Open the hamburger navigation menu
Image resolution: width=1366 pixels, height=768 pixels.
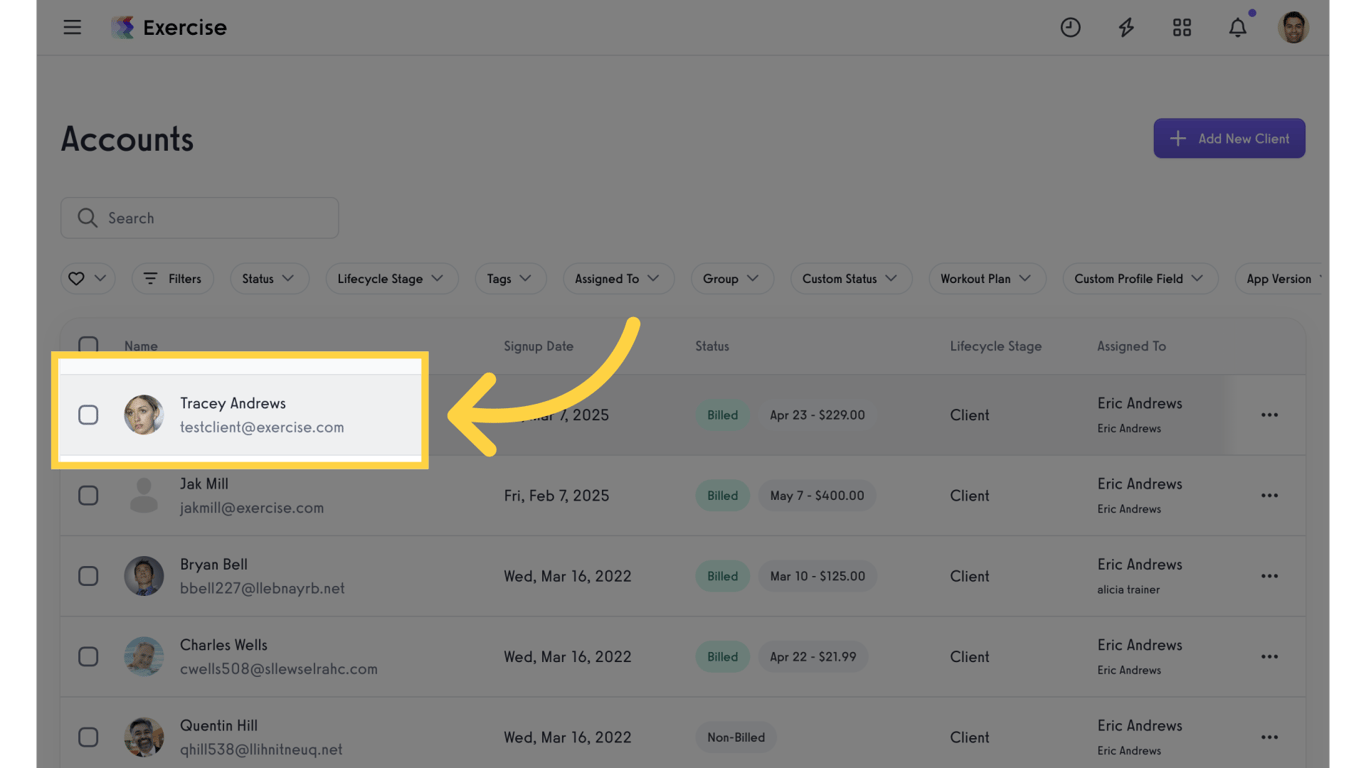click(x=72, y=27)
